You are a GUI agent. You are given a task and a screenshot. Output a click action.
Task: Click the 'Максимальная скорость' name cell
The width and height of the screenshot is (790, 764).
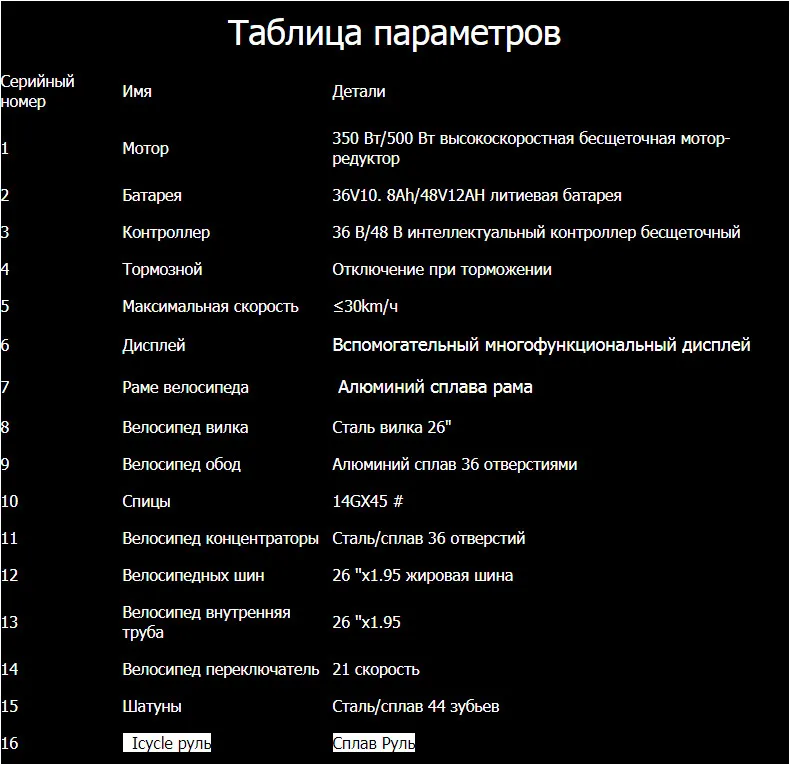[x=211, y=306]
